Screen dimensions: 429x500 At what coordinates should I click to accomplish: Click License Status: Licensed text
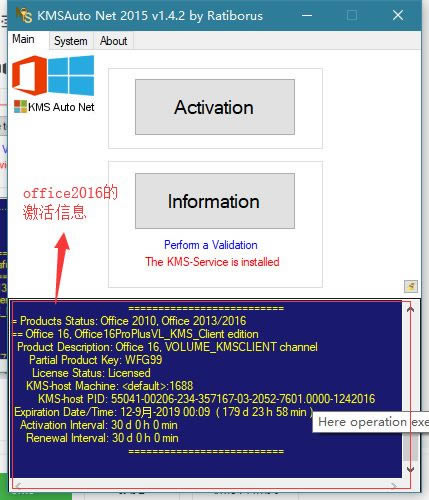coord(91,373)
